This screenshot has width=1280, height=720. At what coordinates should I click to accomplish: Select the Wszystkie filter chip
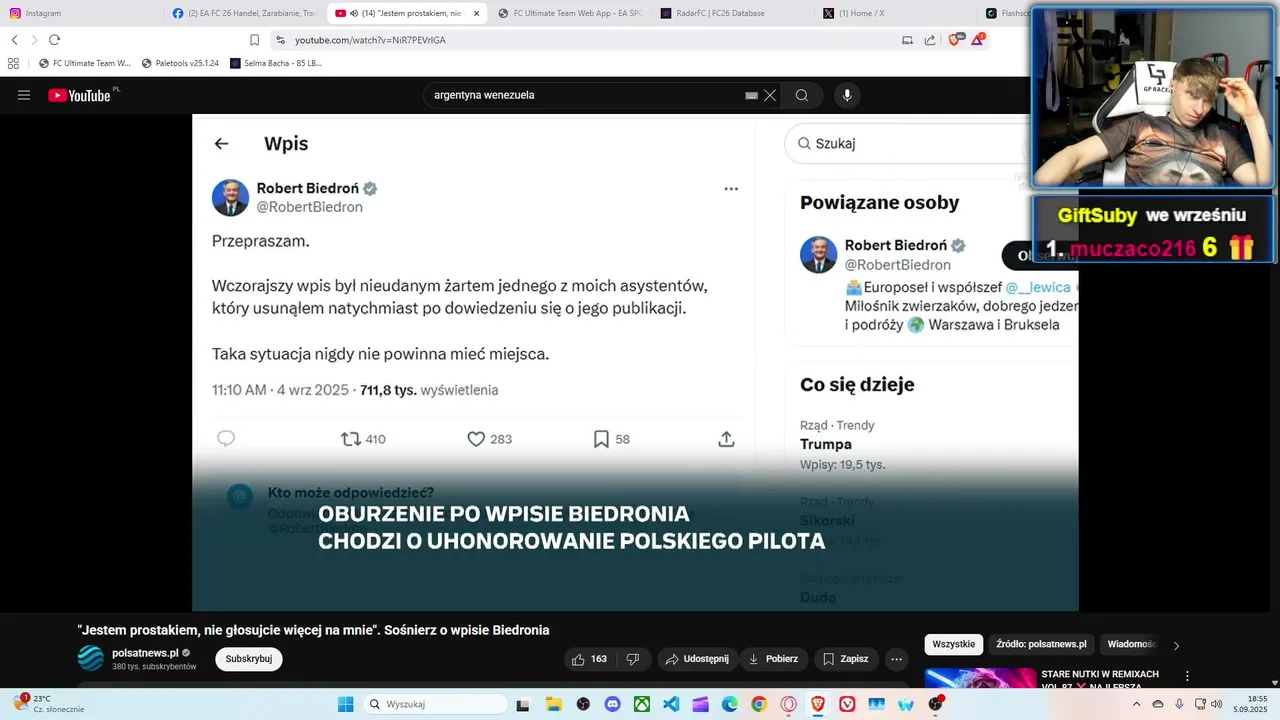[954, 645]
